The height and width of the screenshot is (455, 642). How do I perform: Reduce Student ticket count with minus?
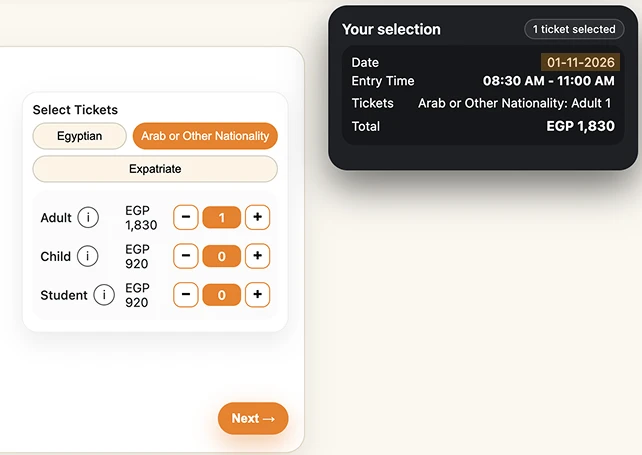pyautogui.click(x=186, y=294)
